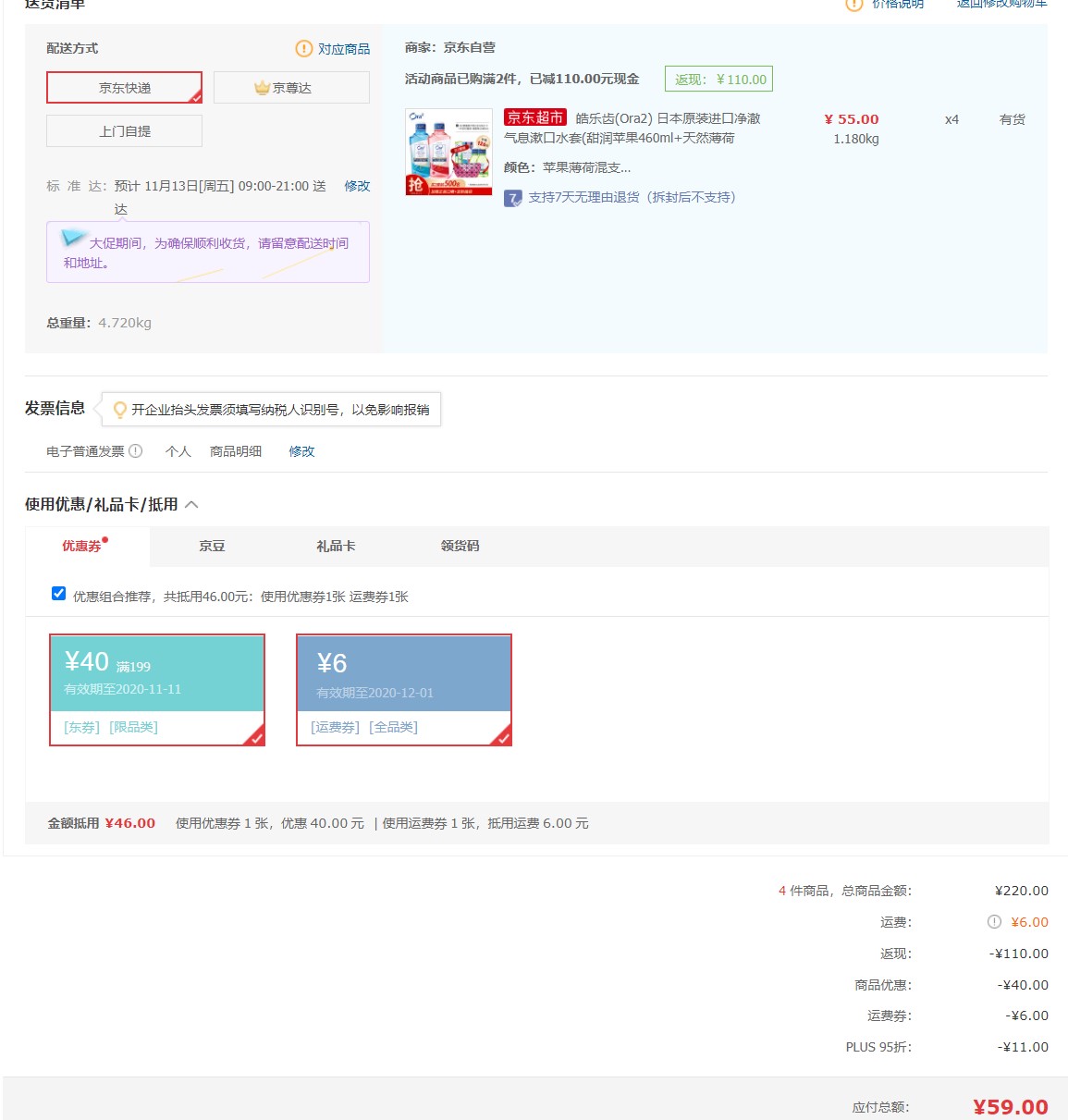Screen dimensions: 1068x1120
Task: Switch to 礼品卡 tab
Action: coord(336,547)
